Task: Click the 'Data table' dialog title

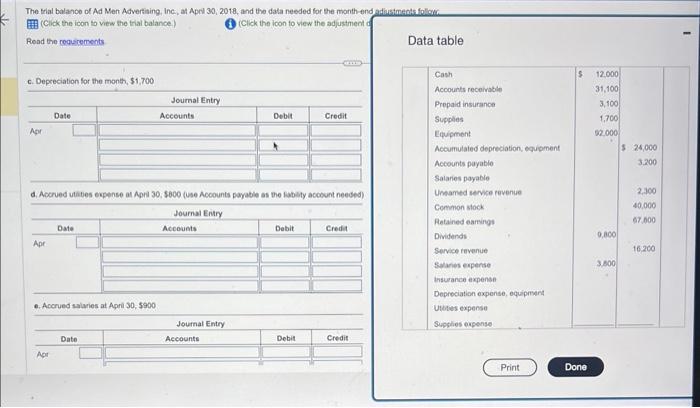Action: pos(435,41)
